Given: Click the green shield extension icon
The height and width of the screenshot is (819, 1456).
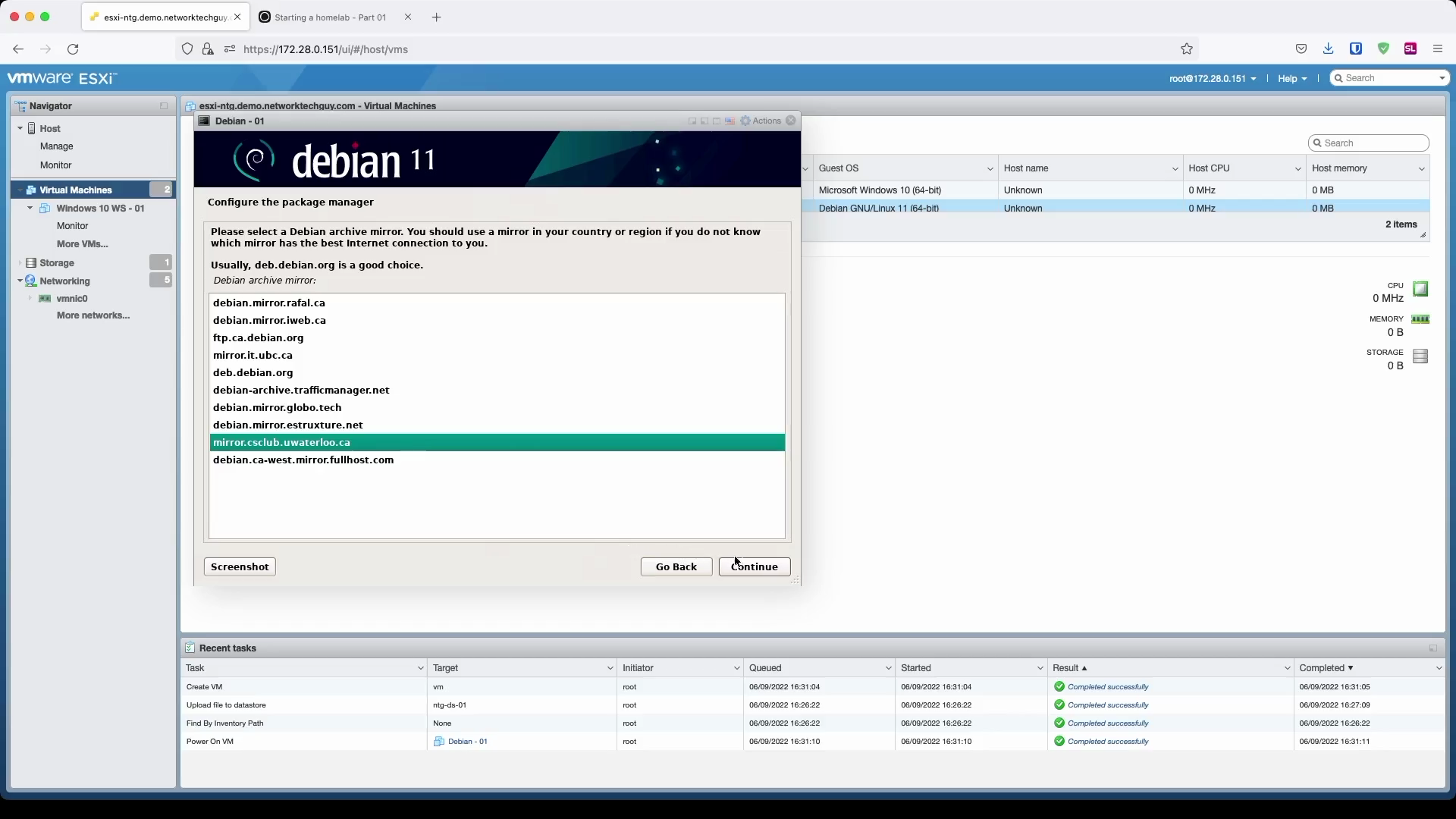Looking at the screenshot, I should tap(1383, 49).
